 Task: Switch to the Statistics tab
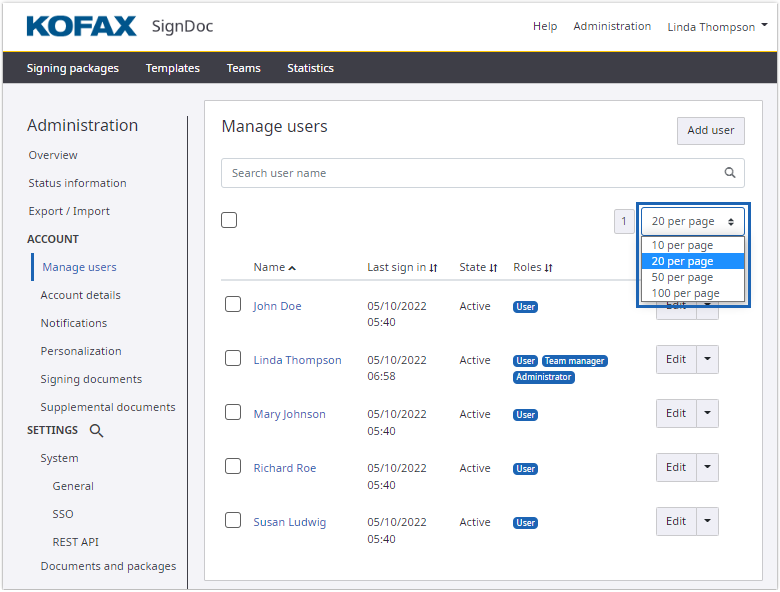coord(310,68)
